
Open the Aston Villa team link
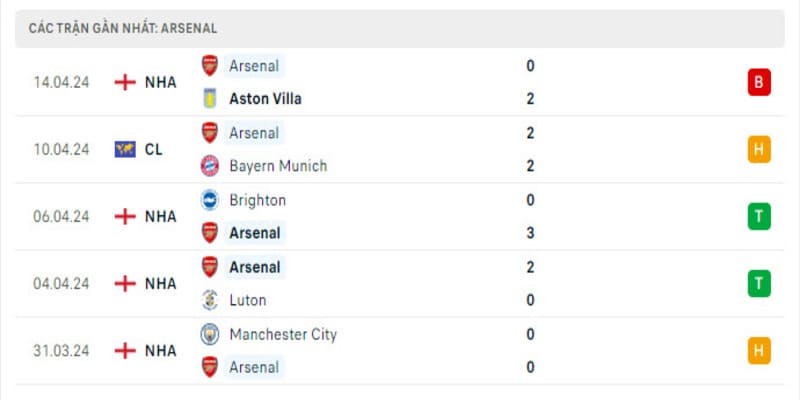[265, 98]
